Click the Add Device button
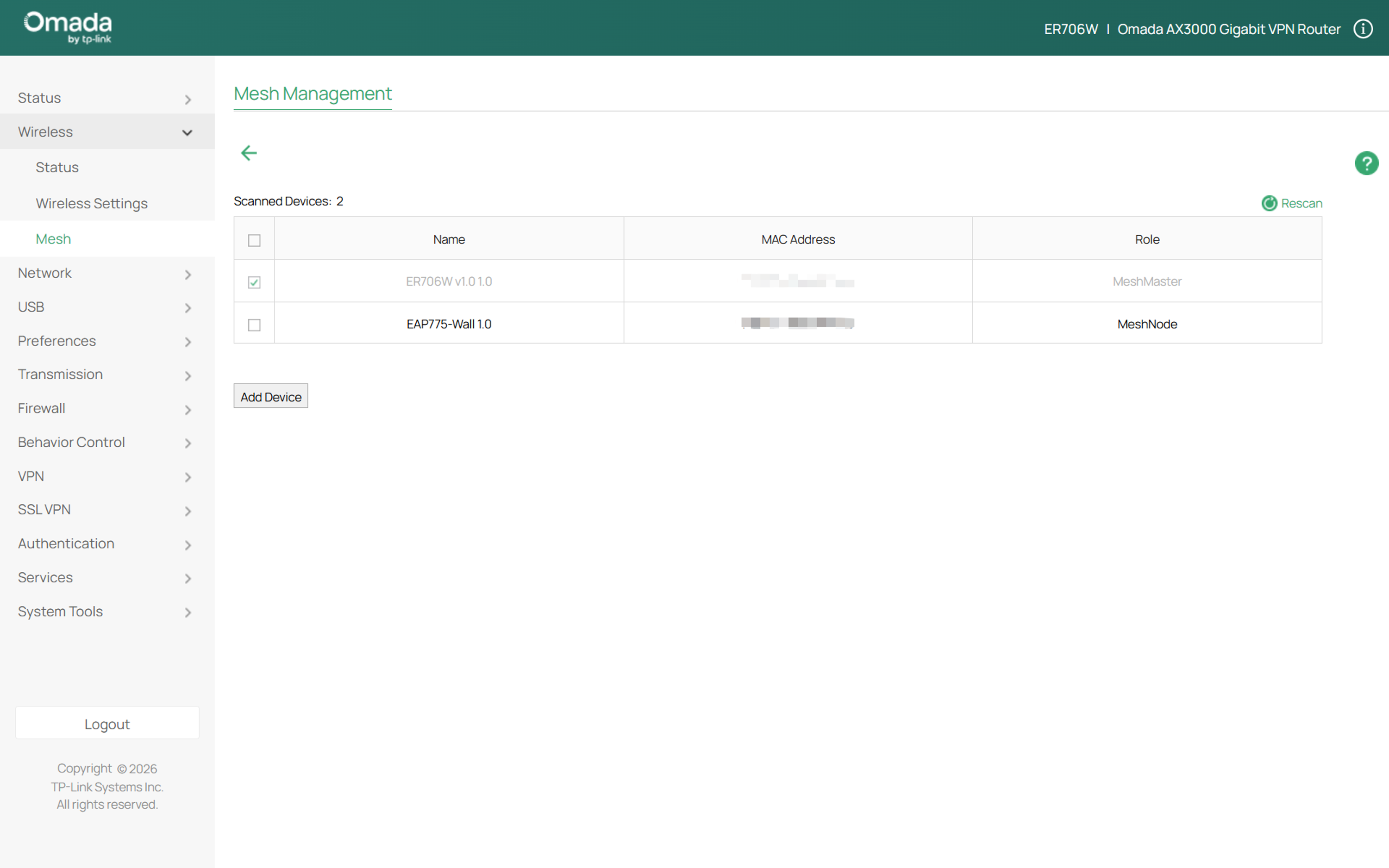The width and height of the screenshot is (1389, 868). coord(271,396)
